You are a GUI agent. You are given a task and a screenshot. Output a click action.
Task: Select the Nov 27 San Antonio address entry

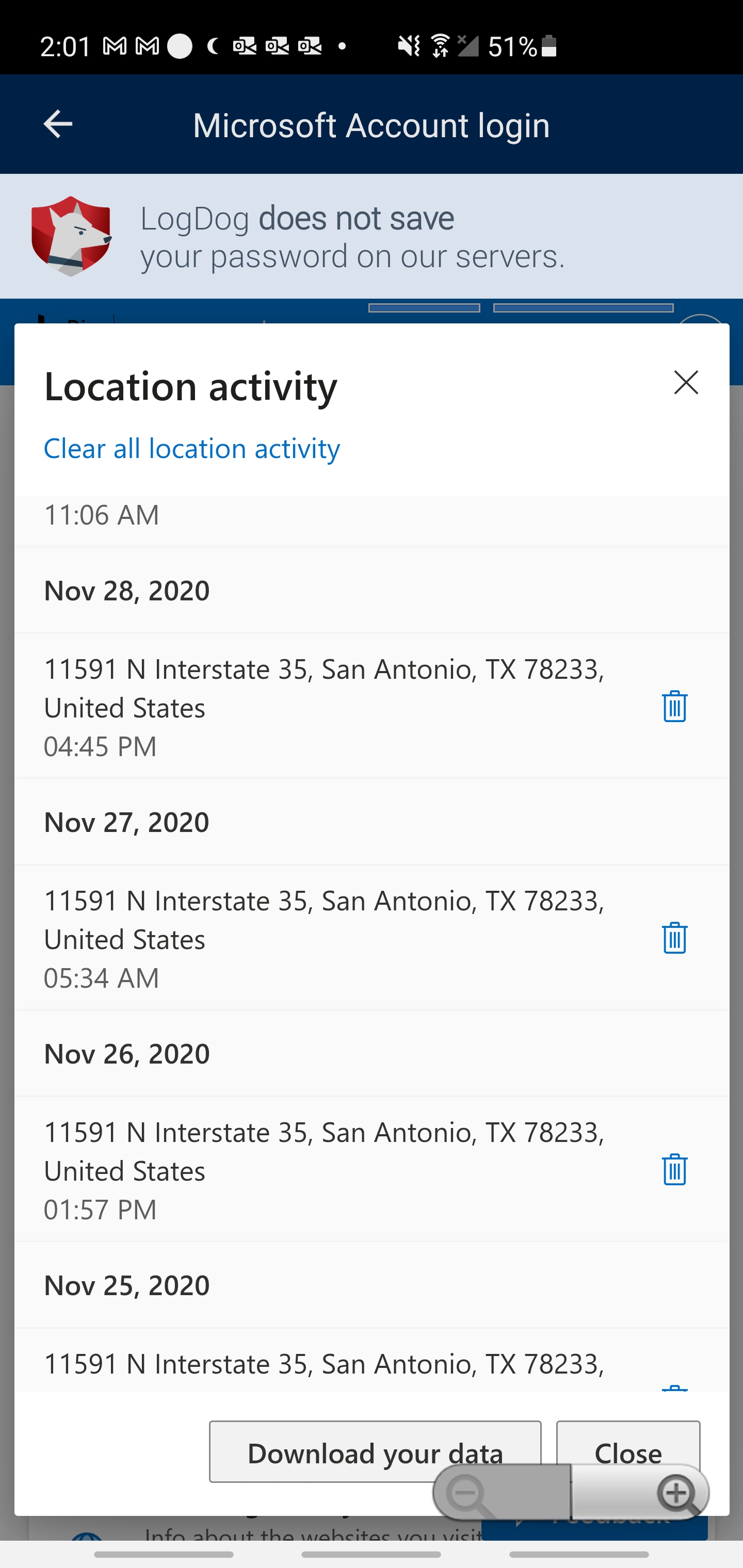point(324,919)
